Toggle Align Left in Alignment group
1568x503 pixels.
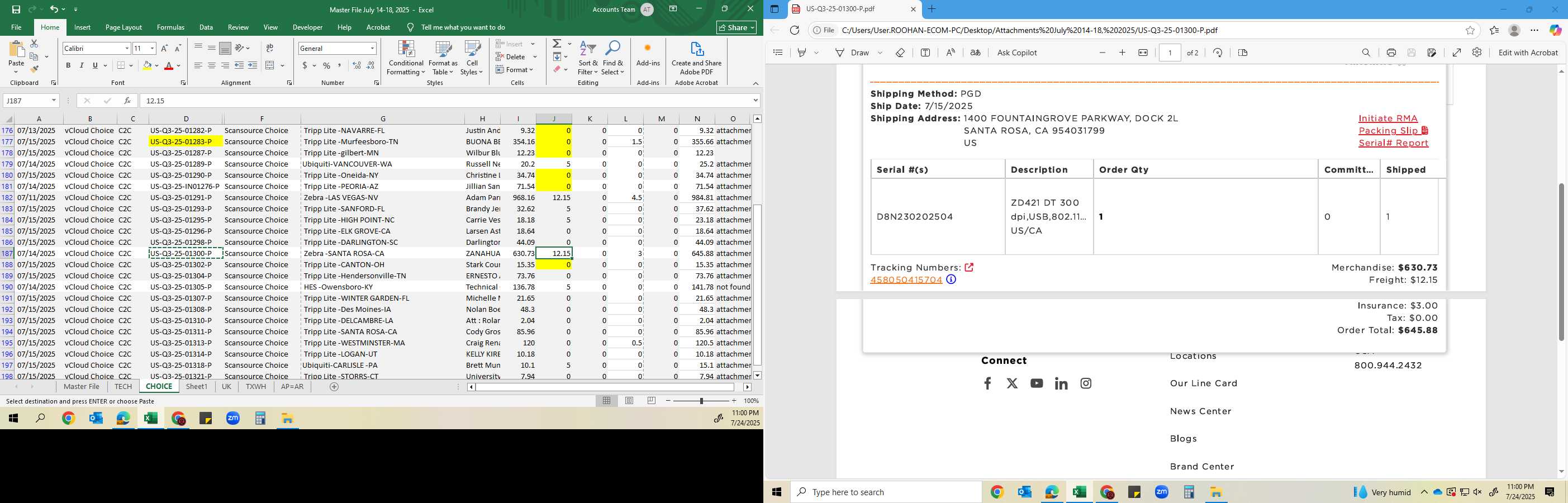[x=198, y=65]
